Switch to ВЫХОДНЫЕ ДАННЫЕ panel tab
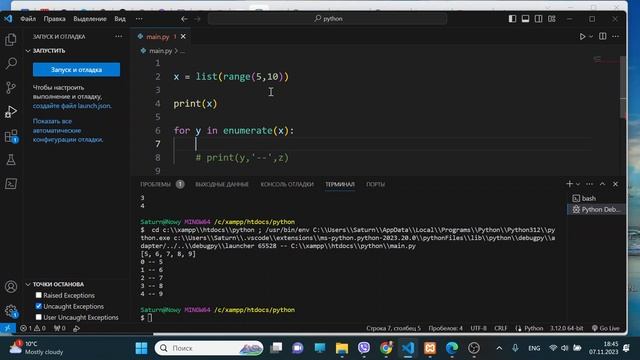Viewport: 640px width, 360px height. pyautogui.click(x=222, y=184)
